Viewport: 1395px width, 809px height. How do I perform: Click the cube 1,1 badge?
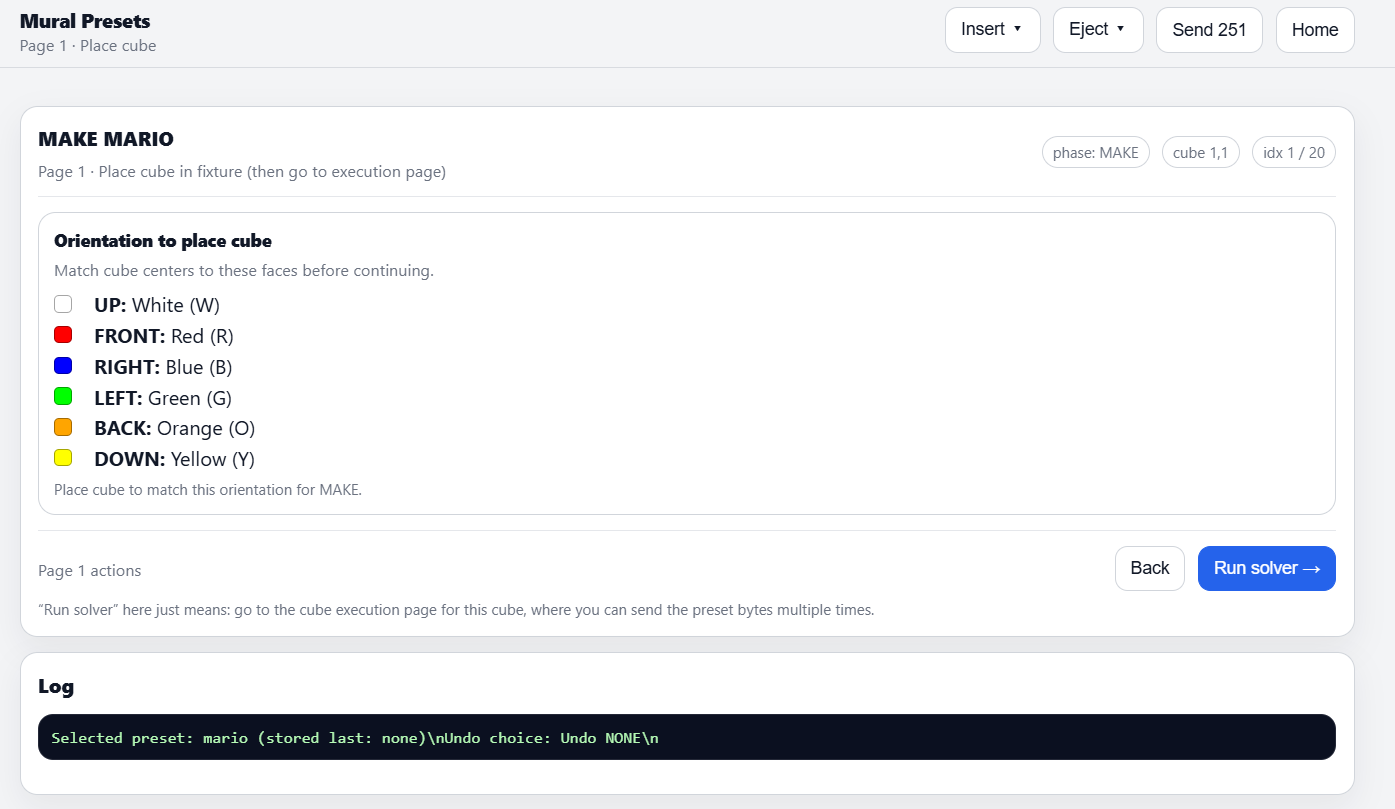click(x=1200, y=153)
